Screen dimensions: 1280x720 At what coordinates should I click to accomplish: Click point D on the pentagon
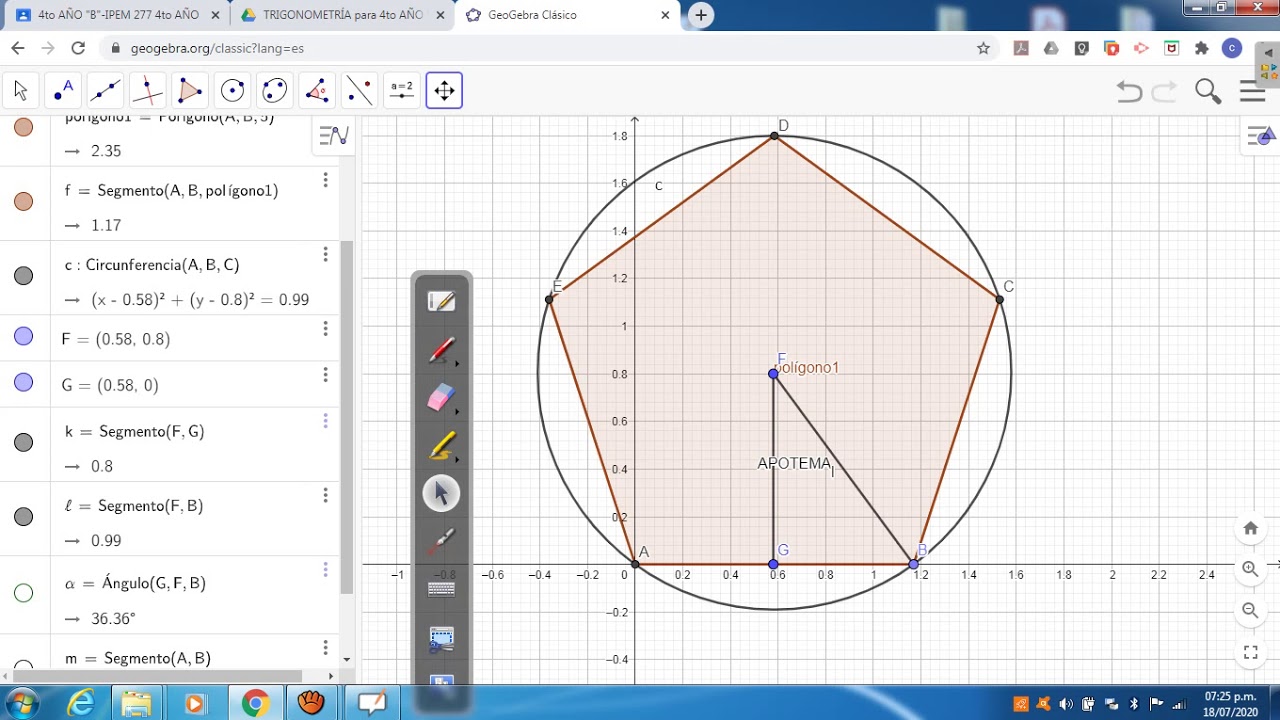point(775,136)
